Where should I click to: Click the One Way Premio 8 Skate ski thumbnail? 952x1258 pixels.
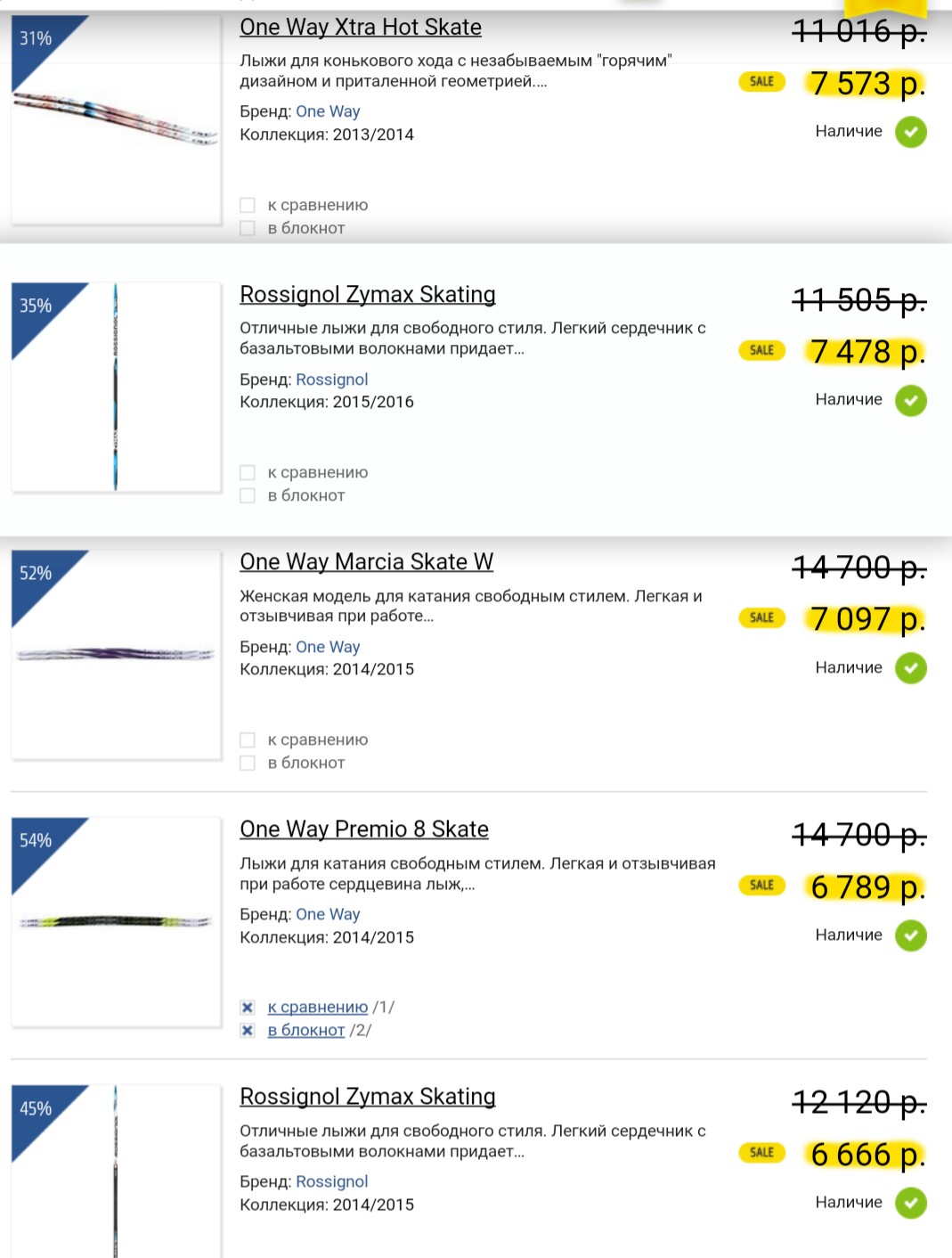coord(116,921)
